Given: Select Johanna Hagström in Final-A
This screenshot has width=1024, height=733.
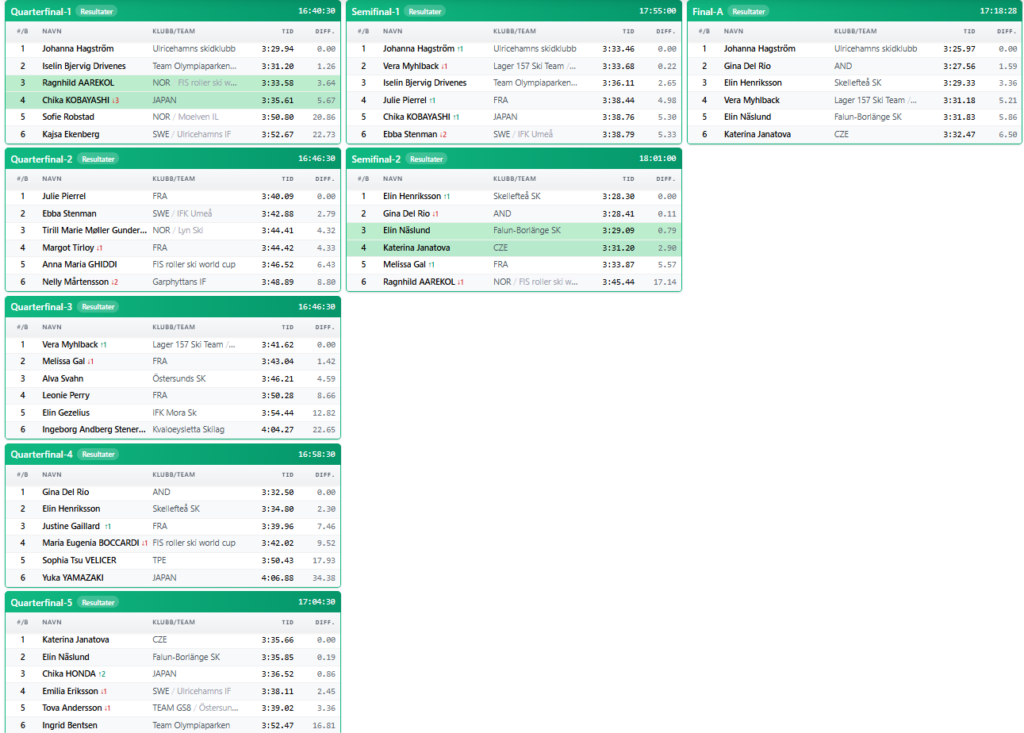Looking at the screenshot, I should click(854, 48).
